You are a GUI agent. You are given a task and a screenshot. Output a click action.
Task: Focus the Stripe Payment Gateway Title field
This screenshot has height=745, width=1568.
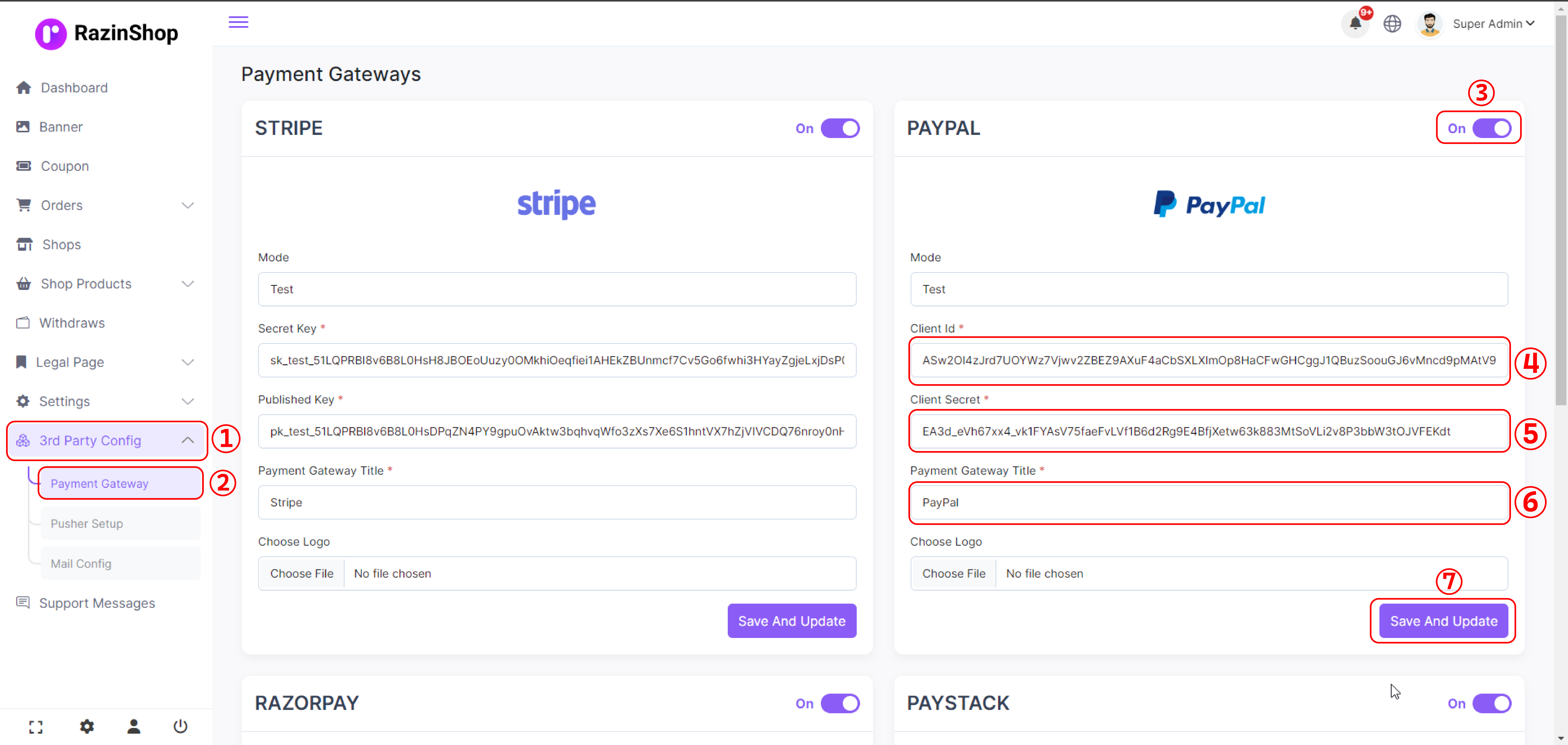(x=557, y=502)
